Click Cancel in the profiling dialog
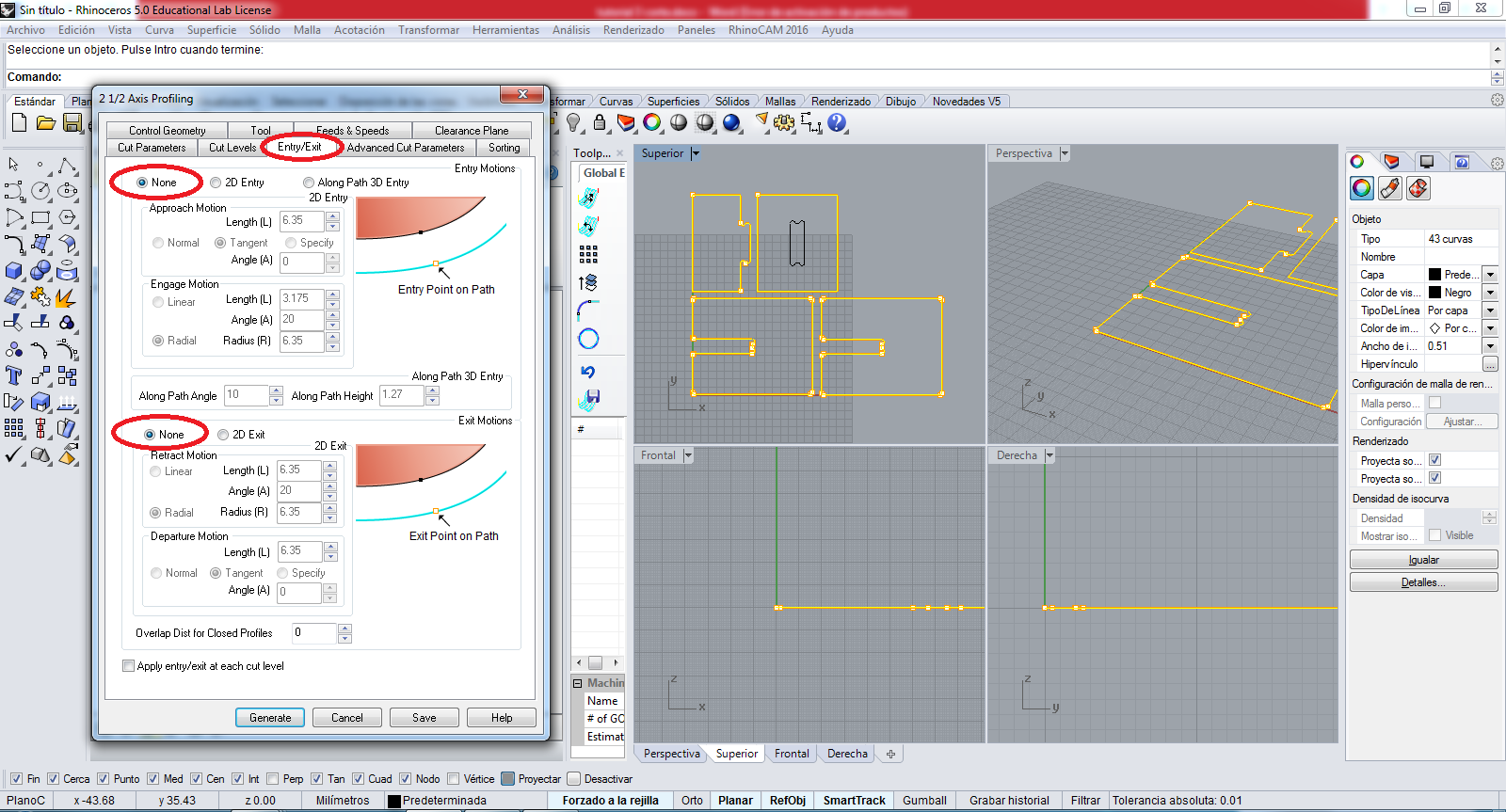1506x812 pixels. (347, 718)
